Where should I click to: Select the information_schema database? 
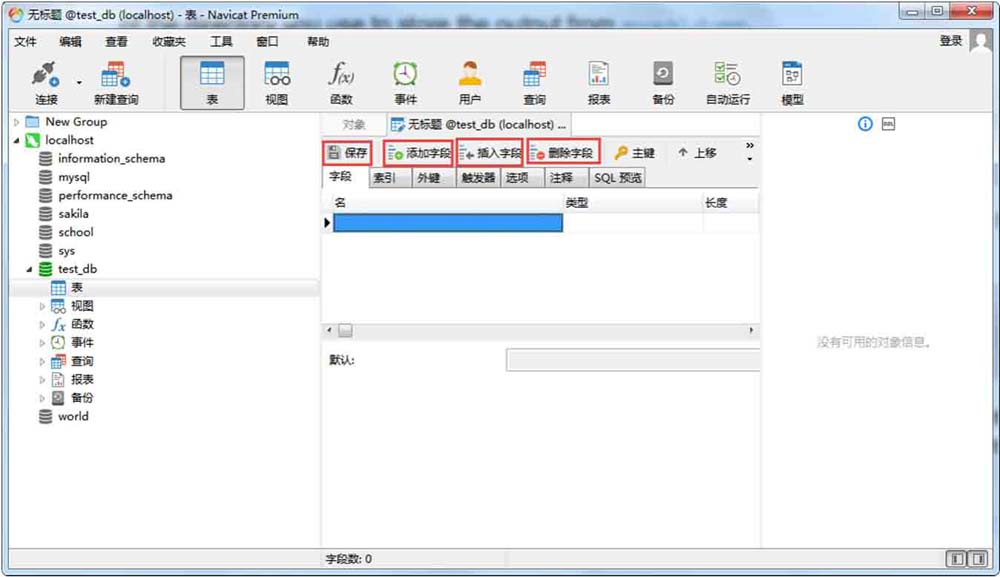point(111,159)
